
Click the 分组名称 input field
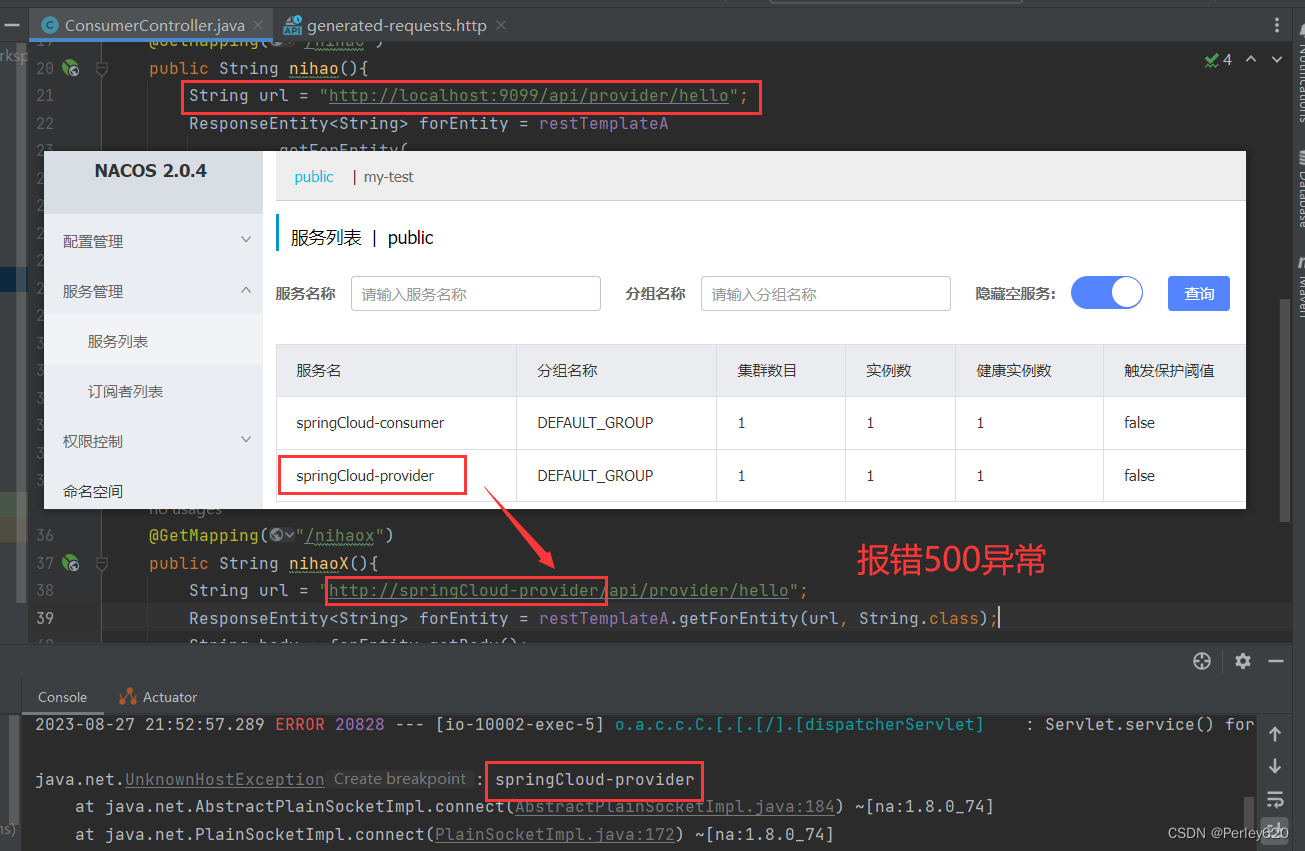pos(826,294)
